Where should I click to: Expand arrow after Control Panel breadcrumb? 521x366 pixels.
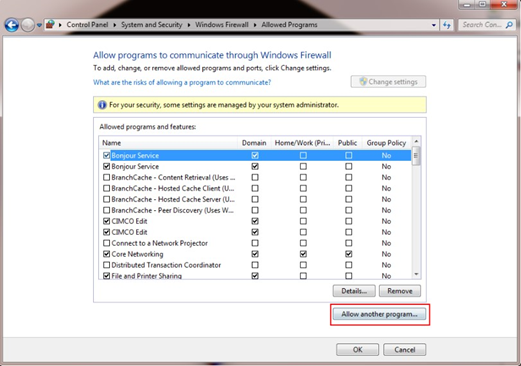click(115, 25)
